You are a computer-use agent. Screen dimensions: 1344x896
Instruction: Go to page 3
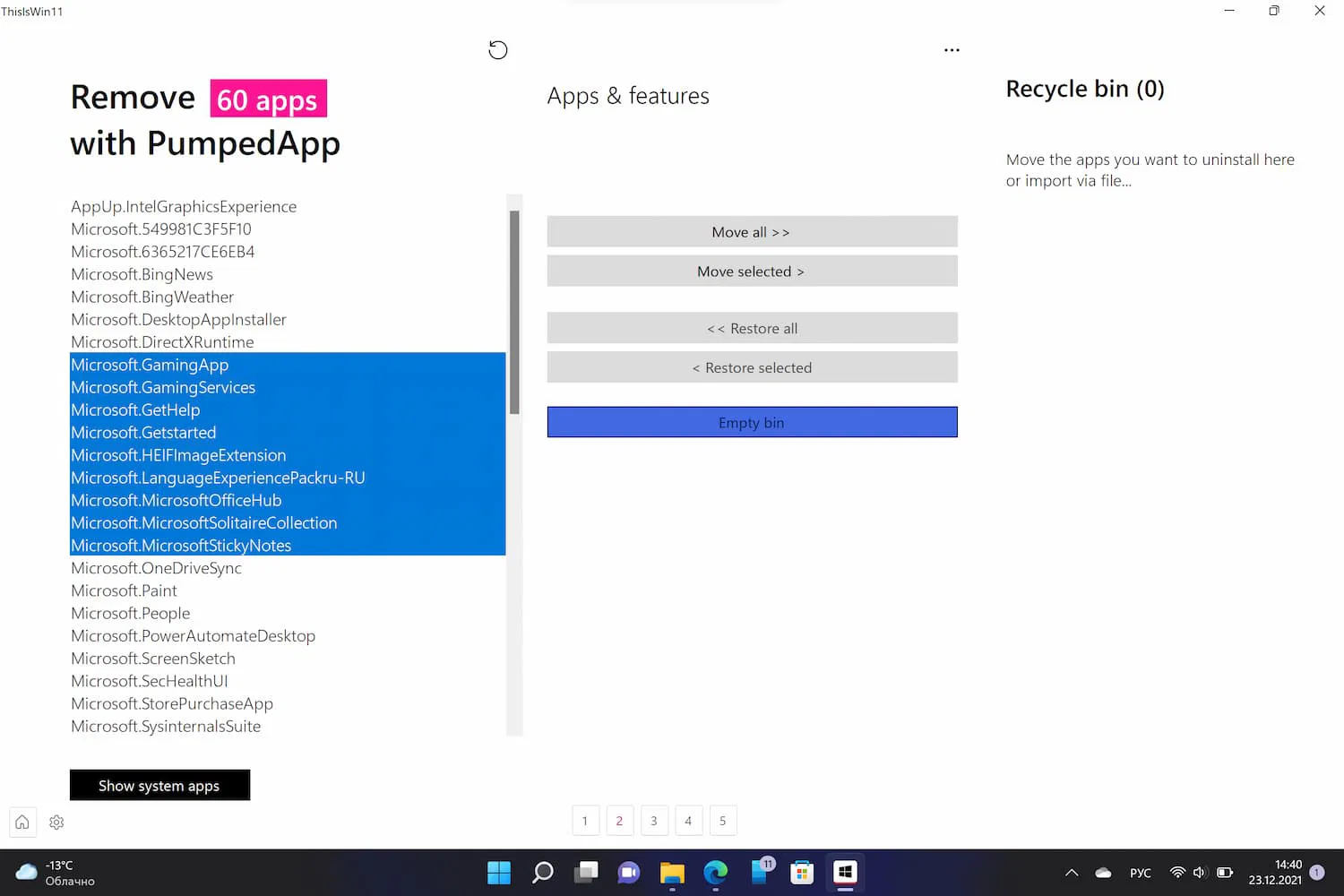[654, 821]
